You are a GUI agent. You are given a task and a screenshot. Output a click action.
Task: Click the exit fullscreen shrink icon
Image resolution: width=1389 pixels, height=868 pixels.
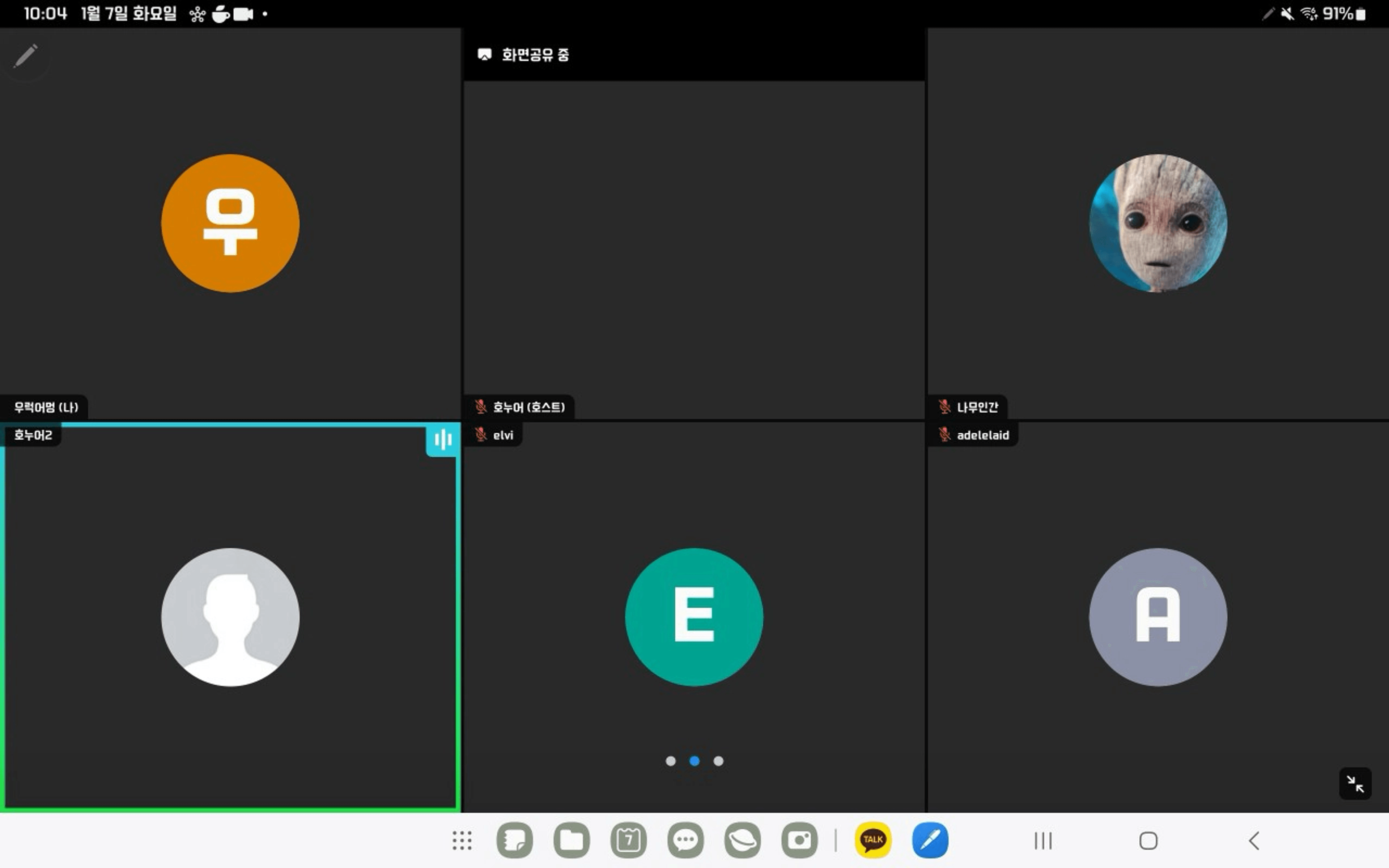coord(1355,784)
